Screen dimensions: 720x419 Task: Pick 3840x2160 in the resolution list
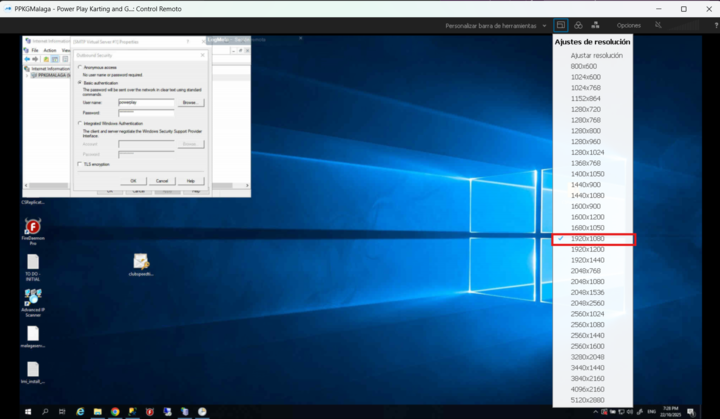[x=586, y=379]
